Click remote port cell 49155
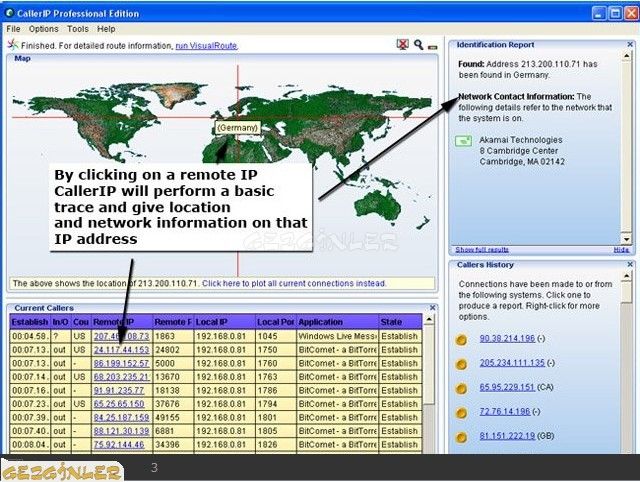Image resolution: width=640 pixels, height=482 pixels. click(x=173, y=418)
